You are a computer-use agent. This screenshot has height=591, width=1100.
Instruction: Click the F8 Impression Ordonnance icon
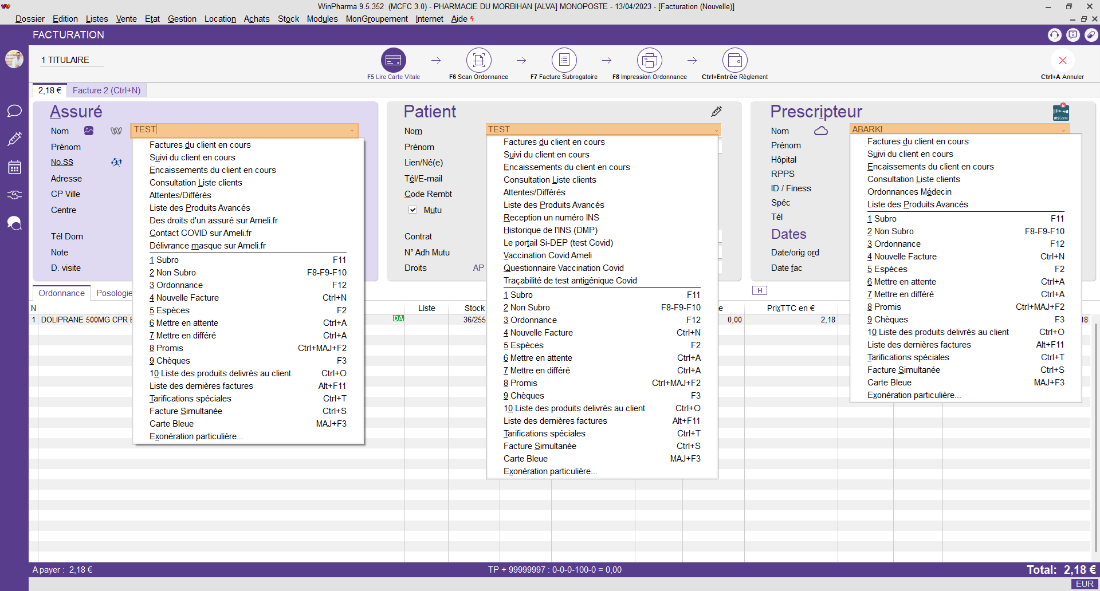[649, 59]
